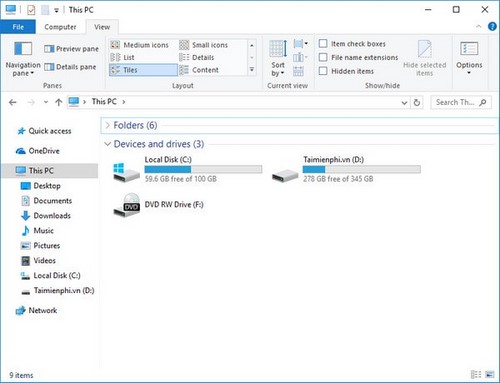Switch to details view in status bar
The image size is (500, 383).
click(476, 374)
